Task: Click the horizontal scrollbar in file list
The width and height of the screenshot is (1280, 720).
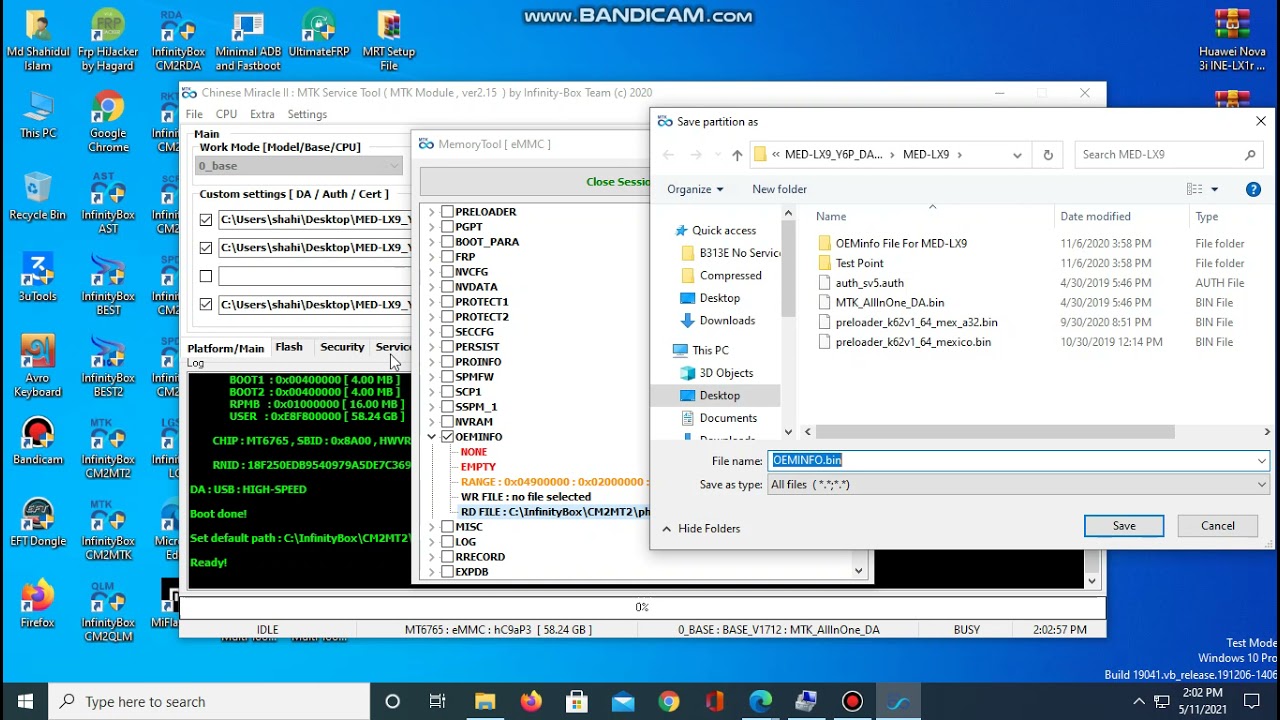Action: coord(995,432)
